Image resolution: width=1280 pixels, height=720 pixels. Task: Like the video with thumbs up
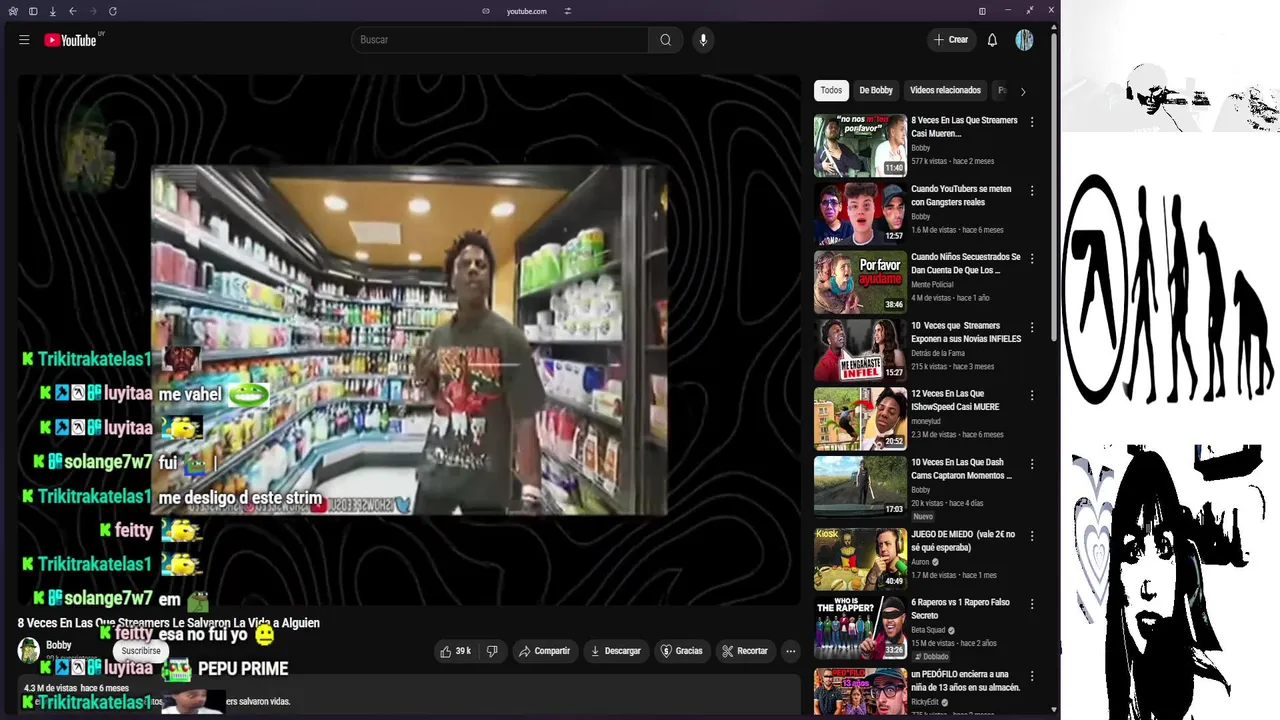point(455,651)
